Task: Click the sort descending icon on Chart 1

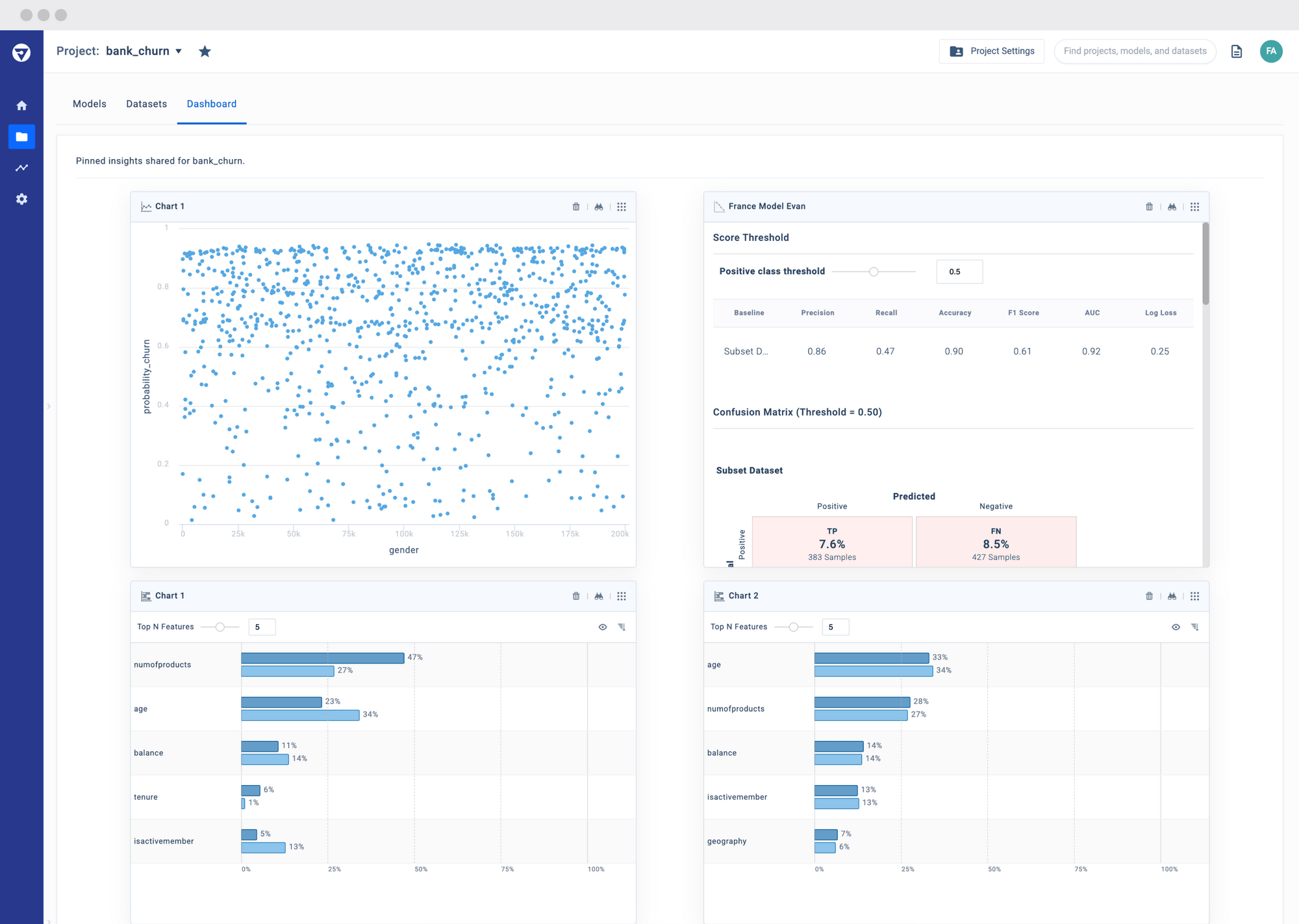Action: (622, 627)
